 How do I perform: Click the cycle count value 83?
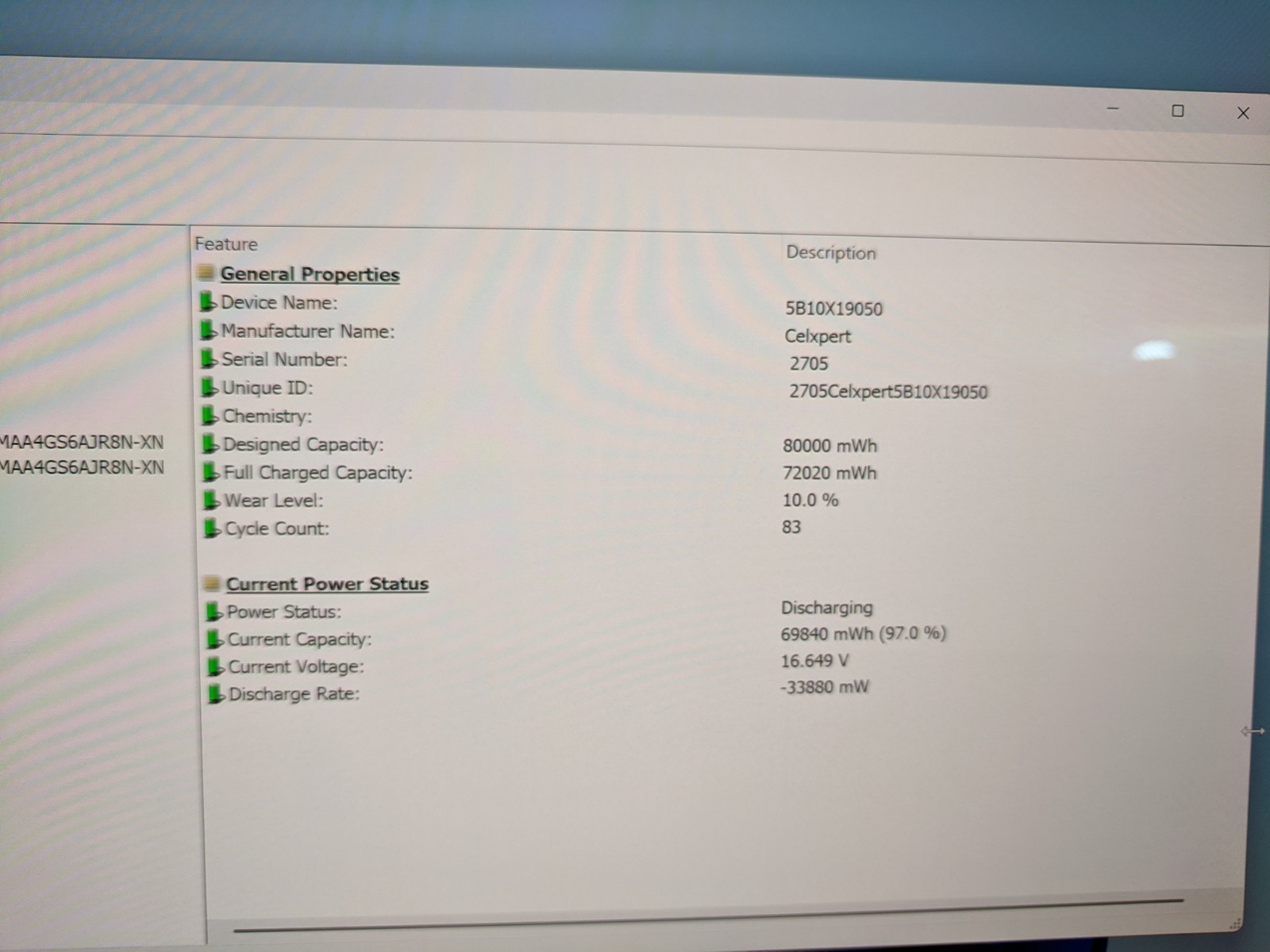(791, 528)
